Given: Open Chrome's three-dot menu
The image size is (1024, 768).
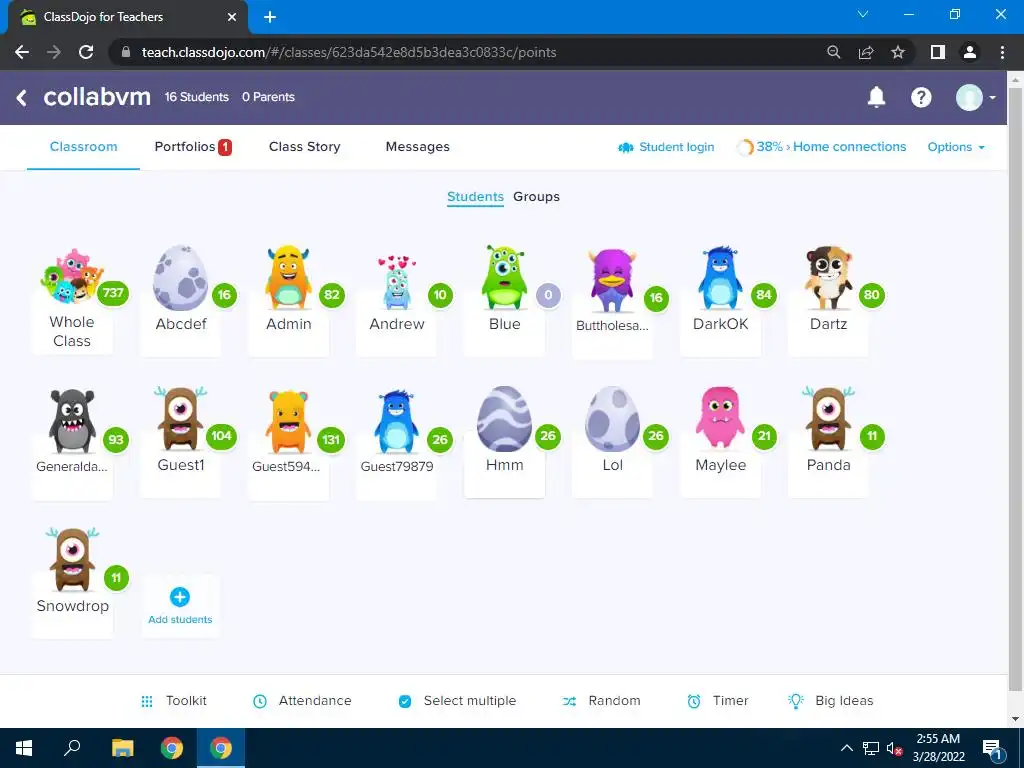Looking at the screenshot, I should coord(1002,52).
